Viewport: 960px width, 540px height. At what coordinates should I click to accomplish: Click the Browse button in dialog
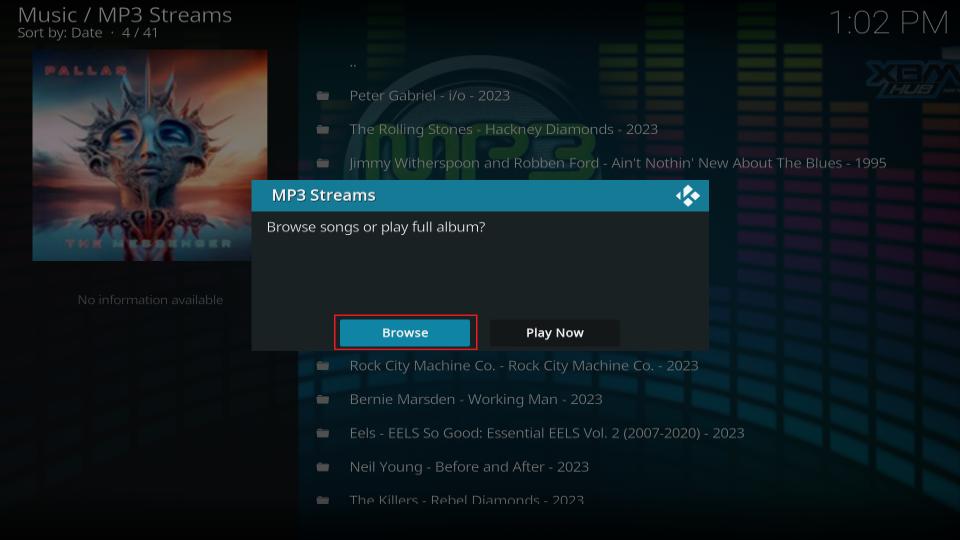pyautogui.click(x=405, y=332)
